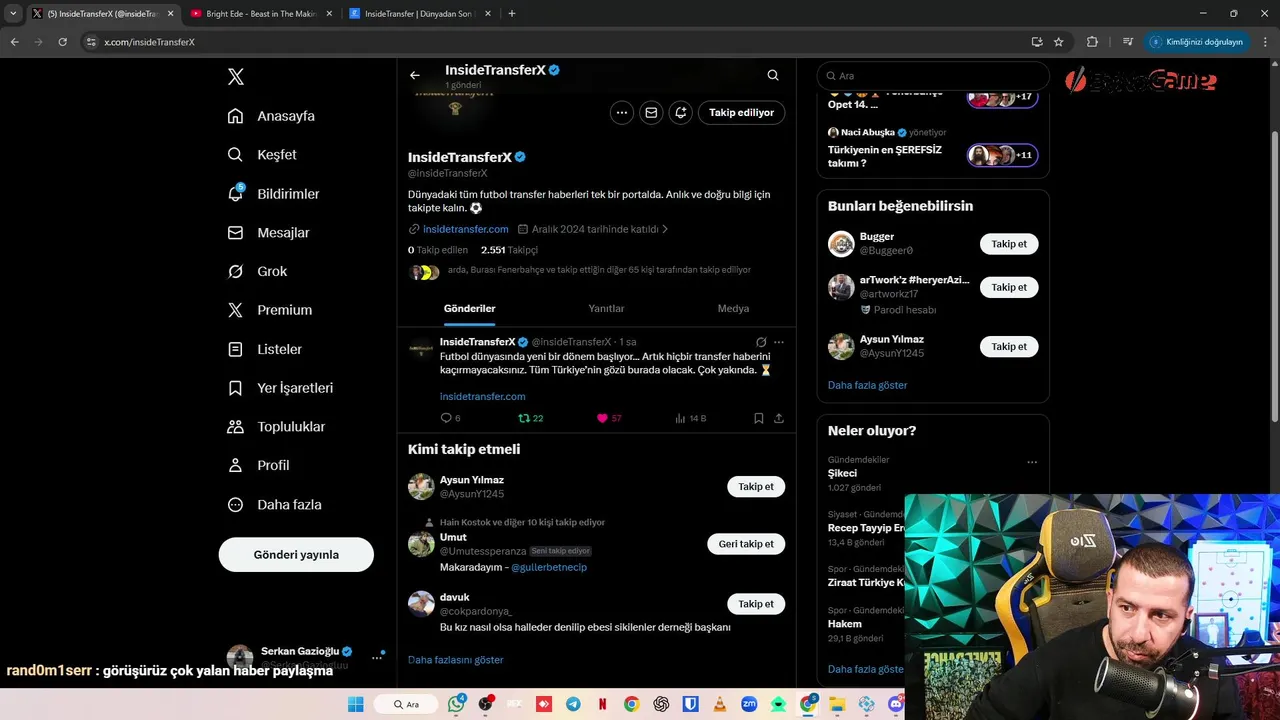Click Geri takip et for Umut
1280x720 pixels.
pyautogui.click(x=746, y=544)
